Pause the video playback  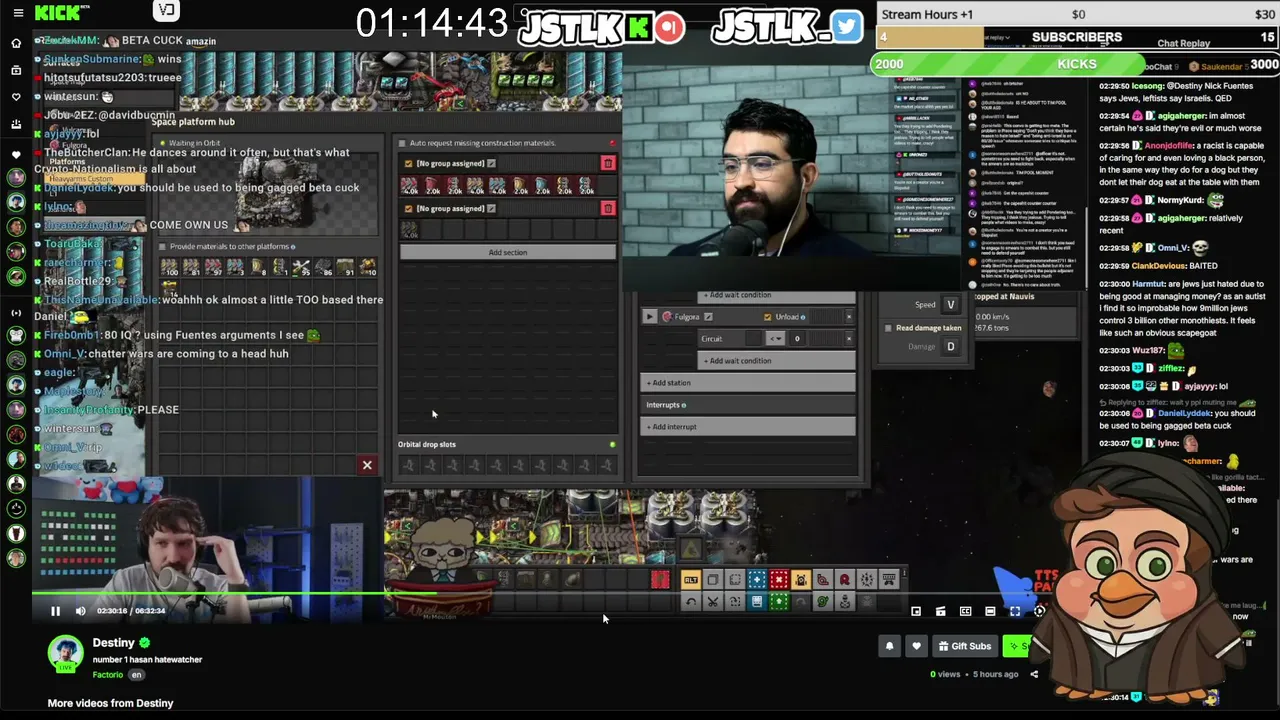55,611
